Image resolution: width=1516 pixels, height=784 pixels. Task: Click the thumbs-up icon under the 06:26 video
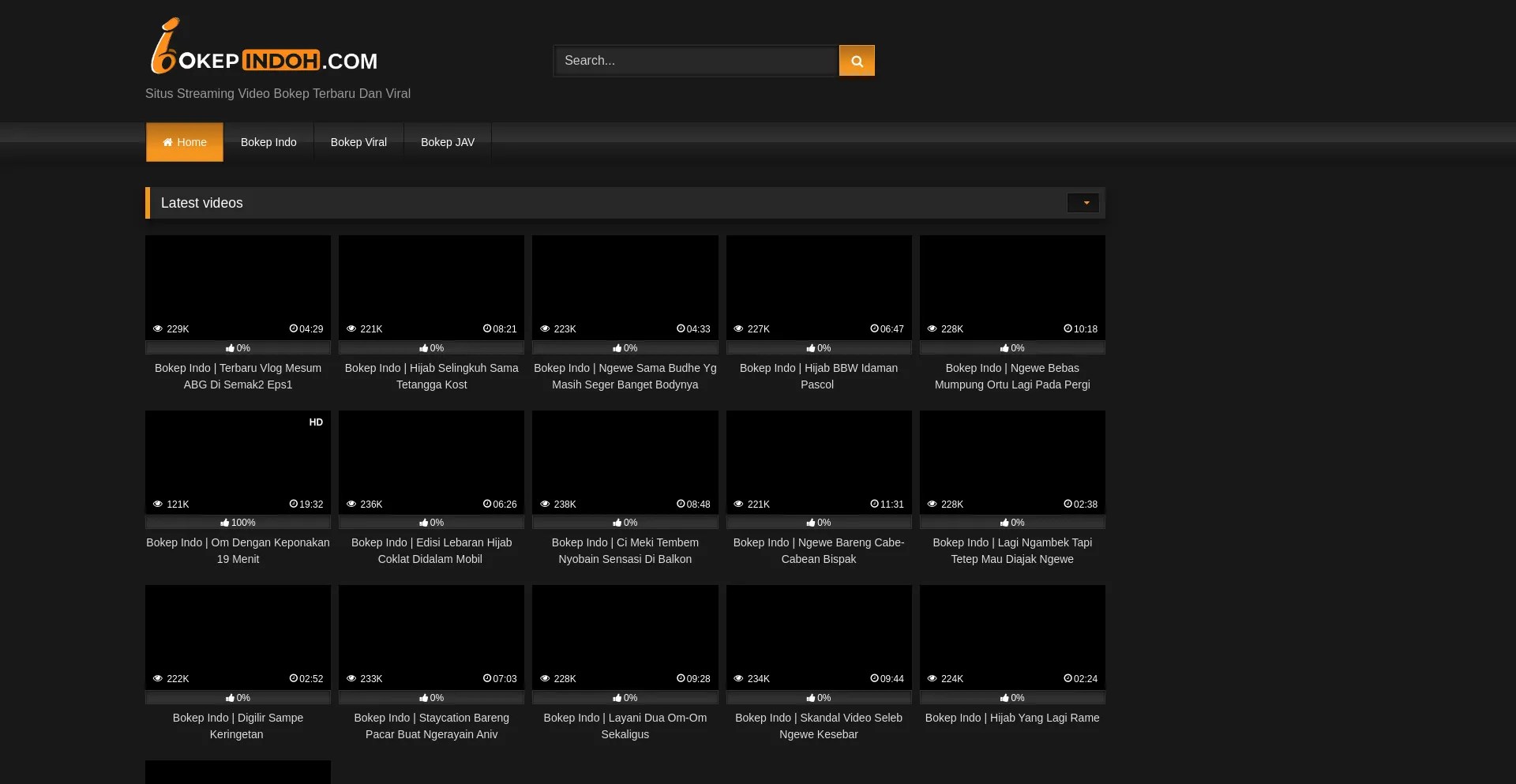click(424, 523)
